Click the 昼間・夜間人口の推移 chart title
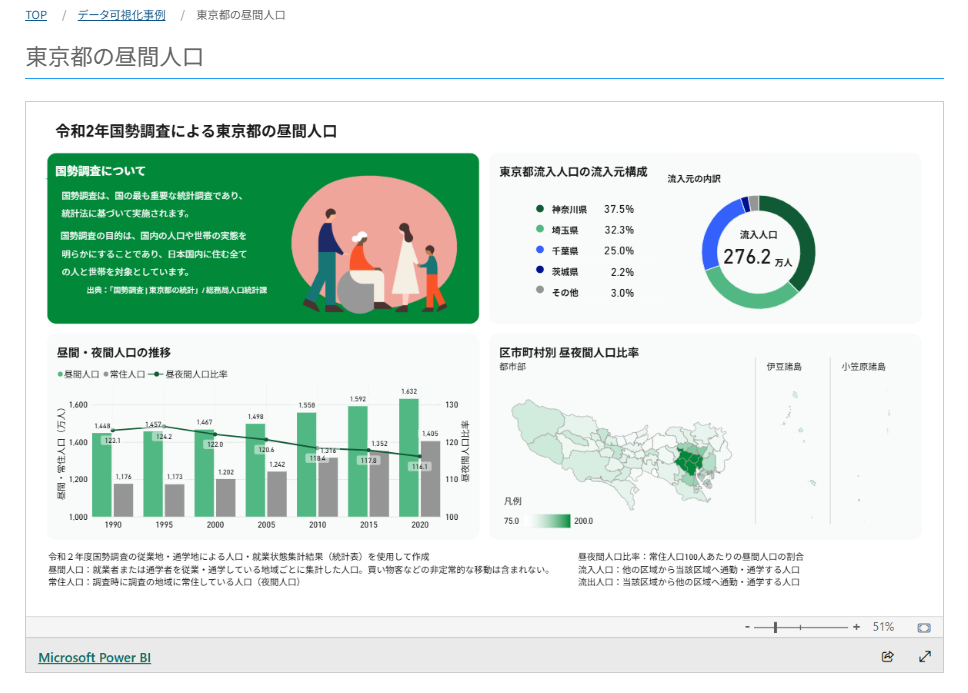 114,352
